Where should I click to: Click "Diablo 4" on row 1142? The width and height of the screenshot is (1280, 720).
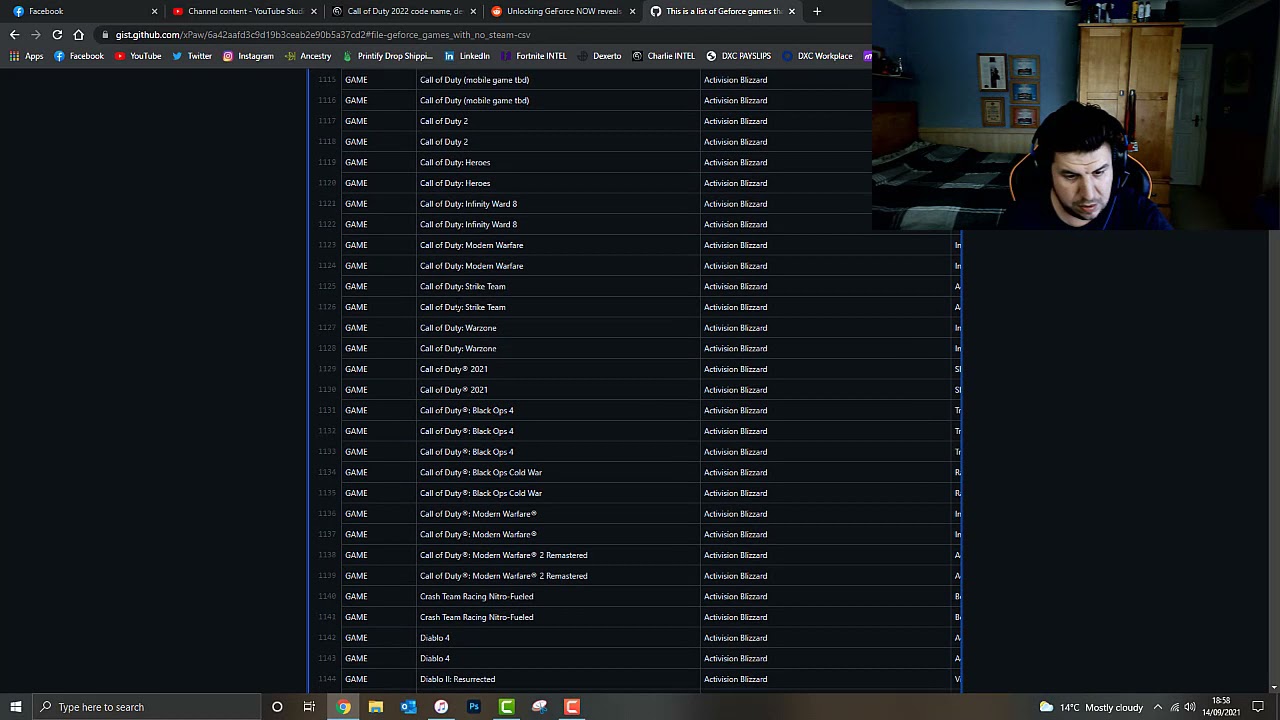coord(435,638)
